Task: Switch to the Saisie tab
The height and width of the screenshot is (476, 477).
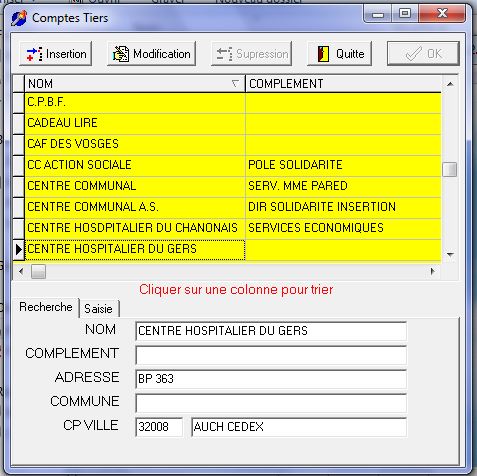Action: pos(99,309)
